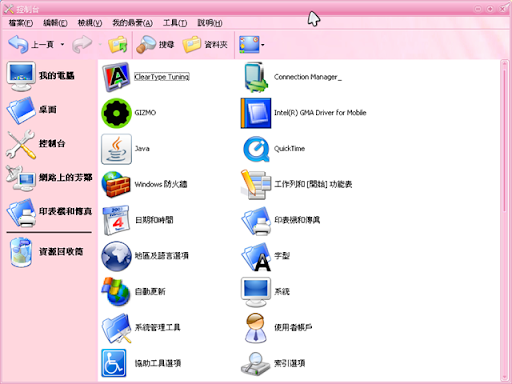Open 索引選項 icon
Image resolution: width=512 pixels, height=384 pixels.
256,363
